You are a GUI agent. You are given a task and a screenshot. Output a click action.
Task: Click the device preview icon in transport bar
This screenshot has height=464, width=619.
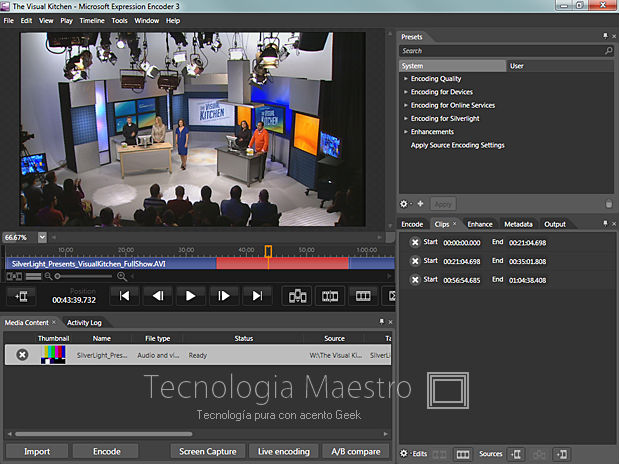pos(297,296)
